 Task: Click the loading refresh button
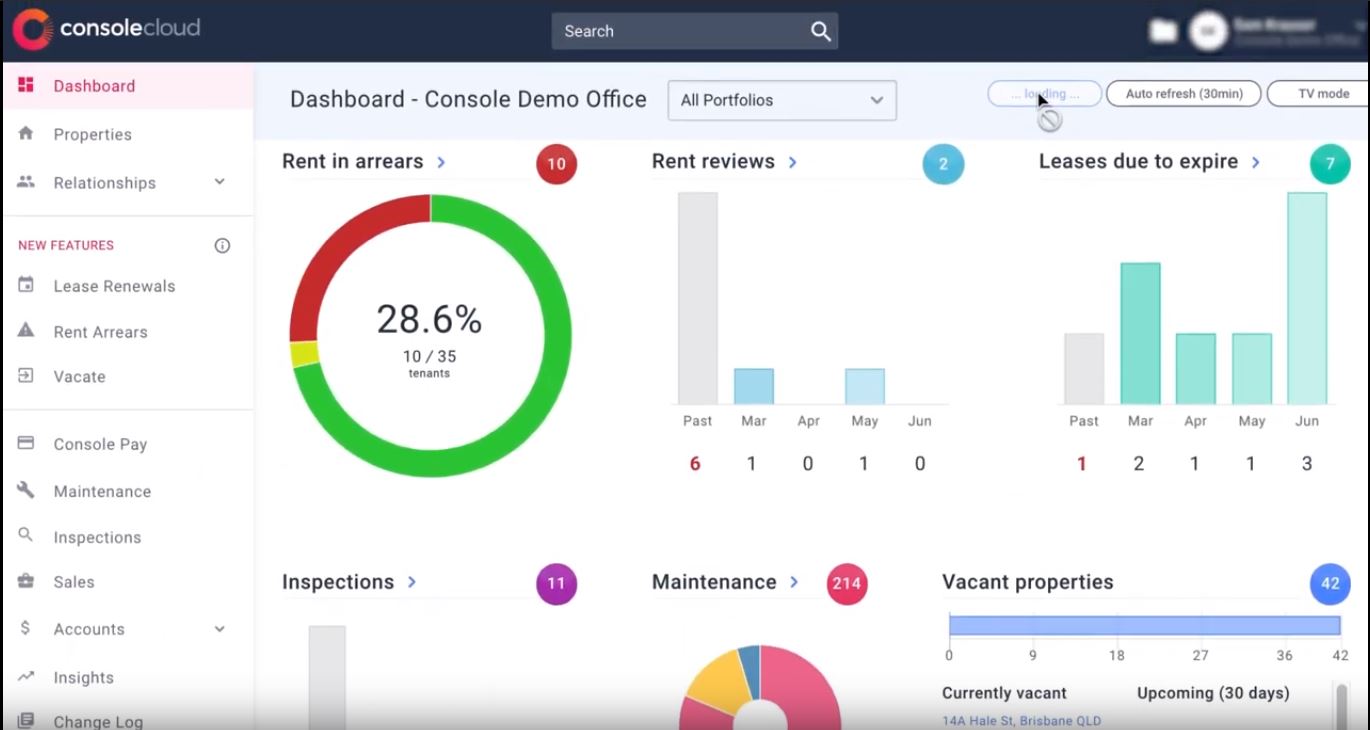tap(1044, 93)
